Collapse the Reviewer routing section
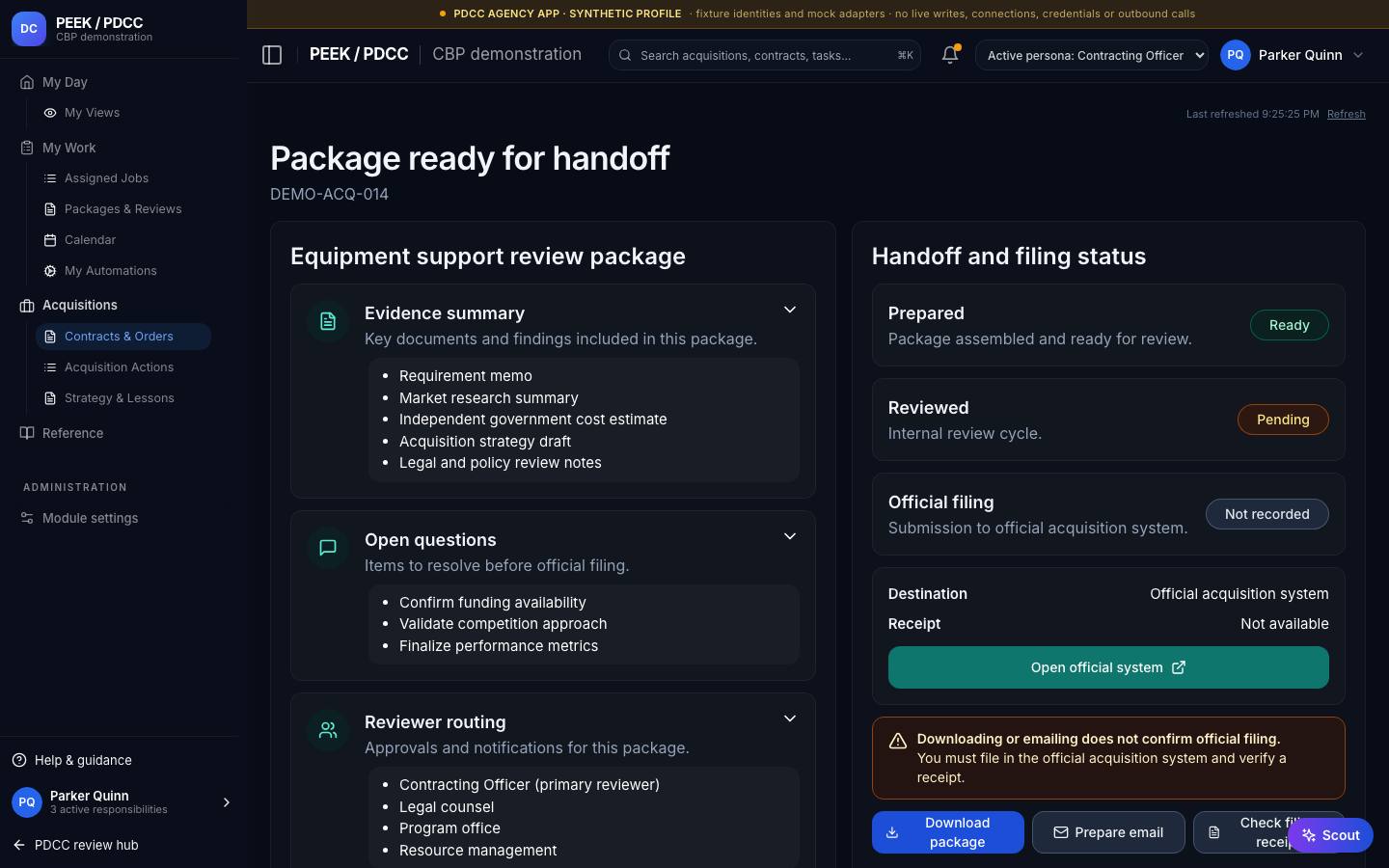This screenshot has width=1389, height=868. 789,719
